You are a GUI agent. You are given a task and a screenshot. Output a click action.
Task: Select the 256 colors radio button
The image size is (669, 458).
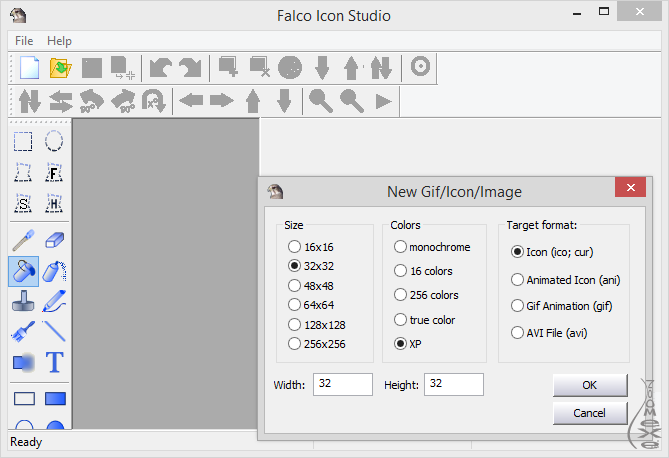401,295
